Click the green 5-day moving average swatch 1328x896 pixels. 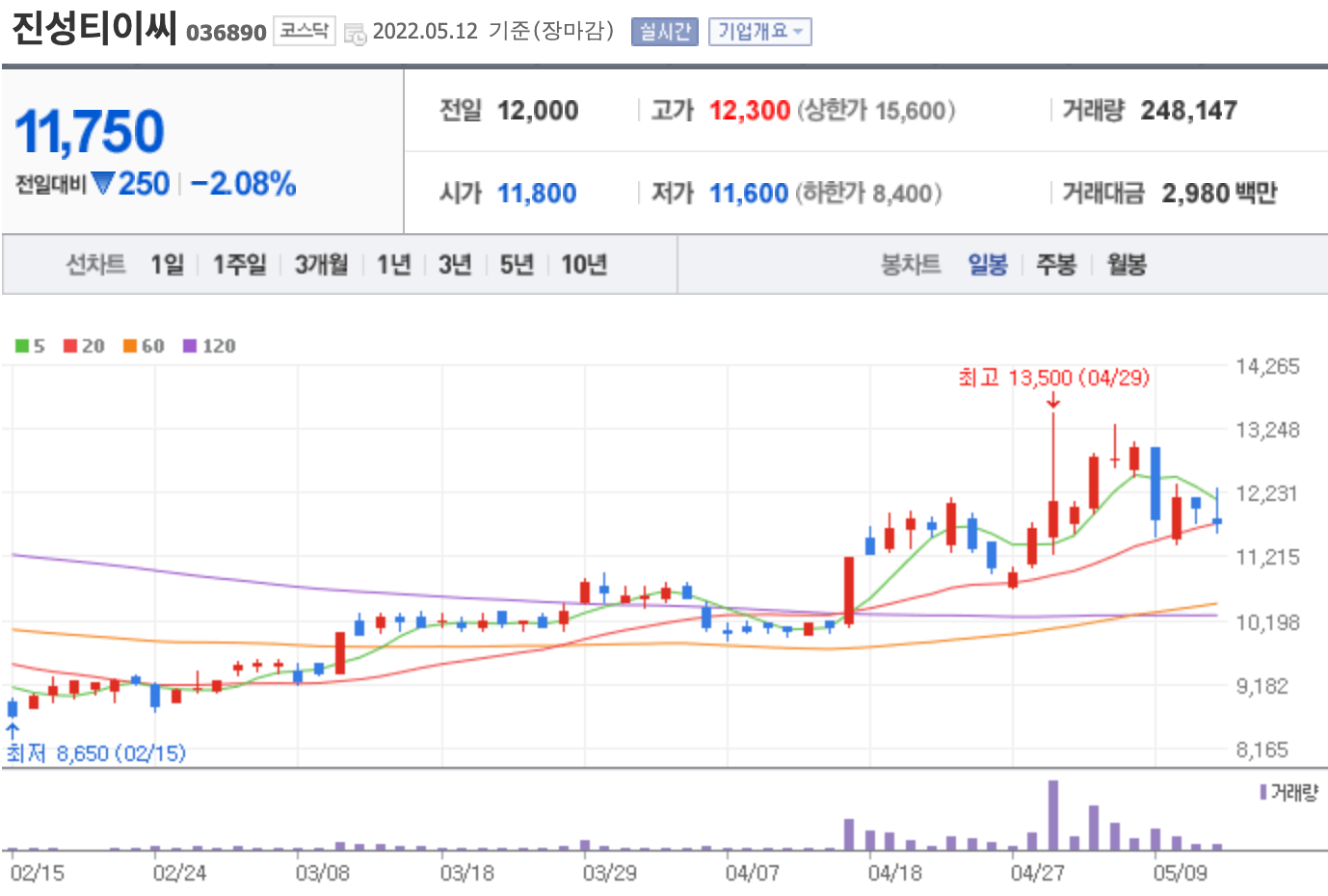pos(21,346)
